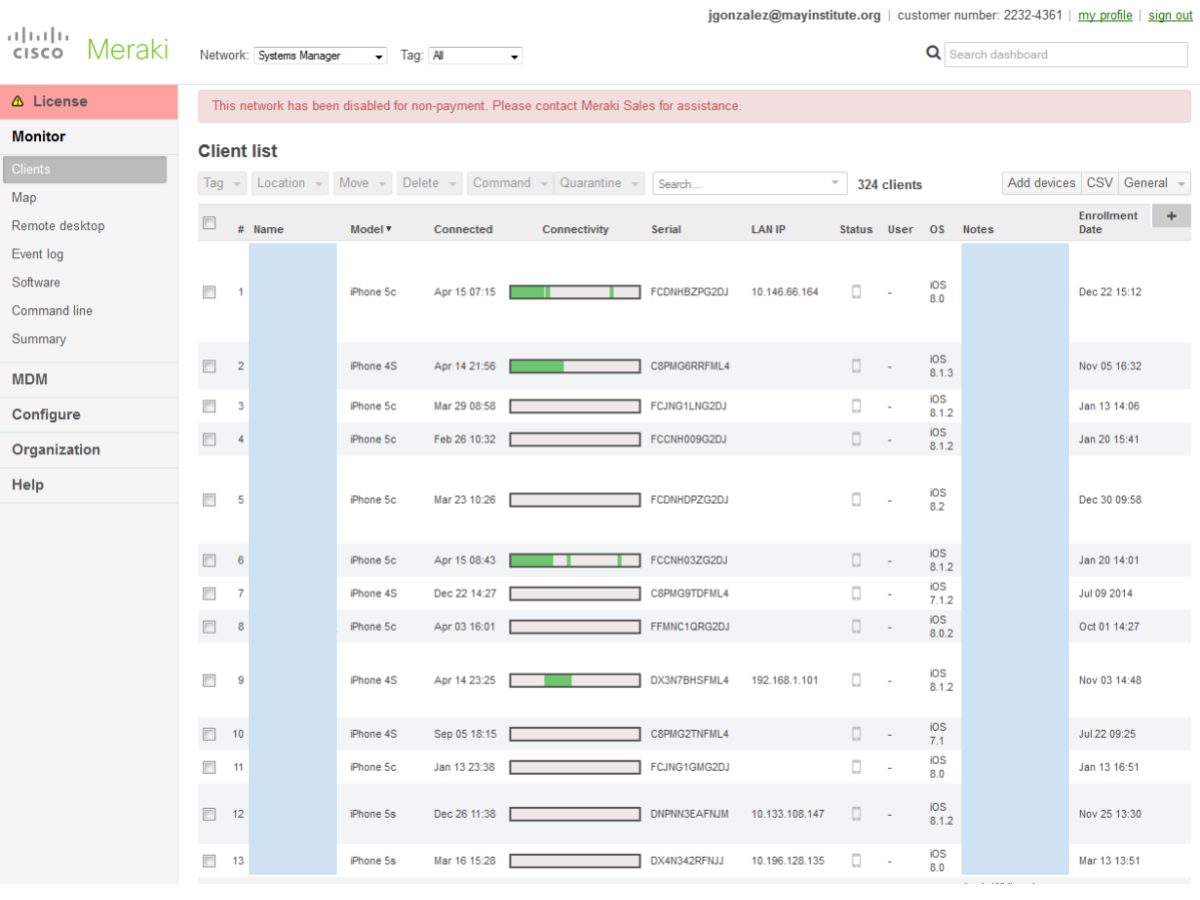Toggle the select-all clients checkbox

click(x=209, y=223)
